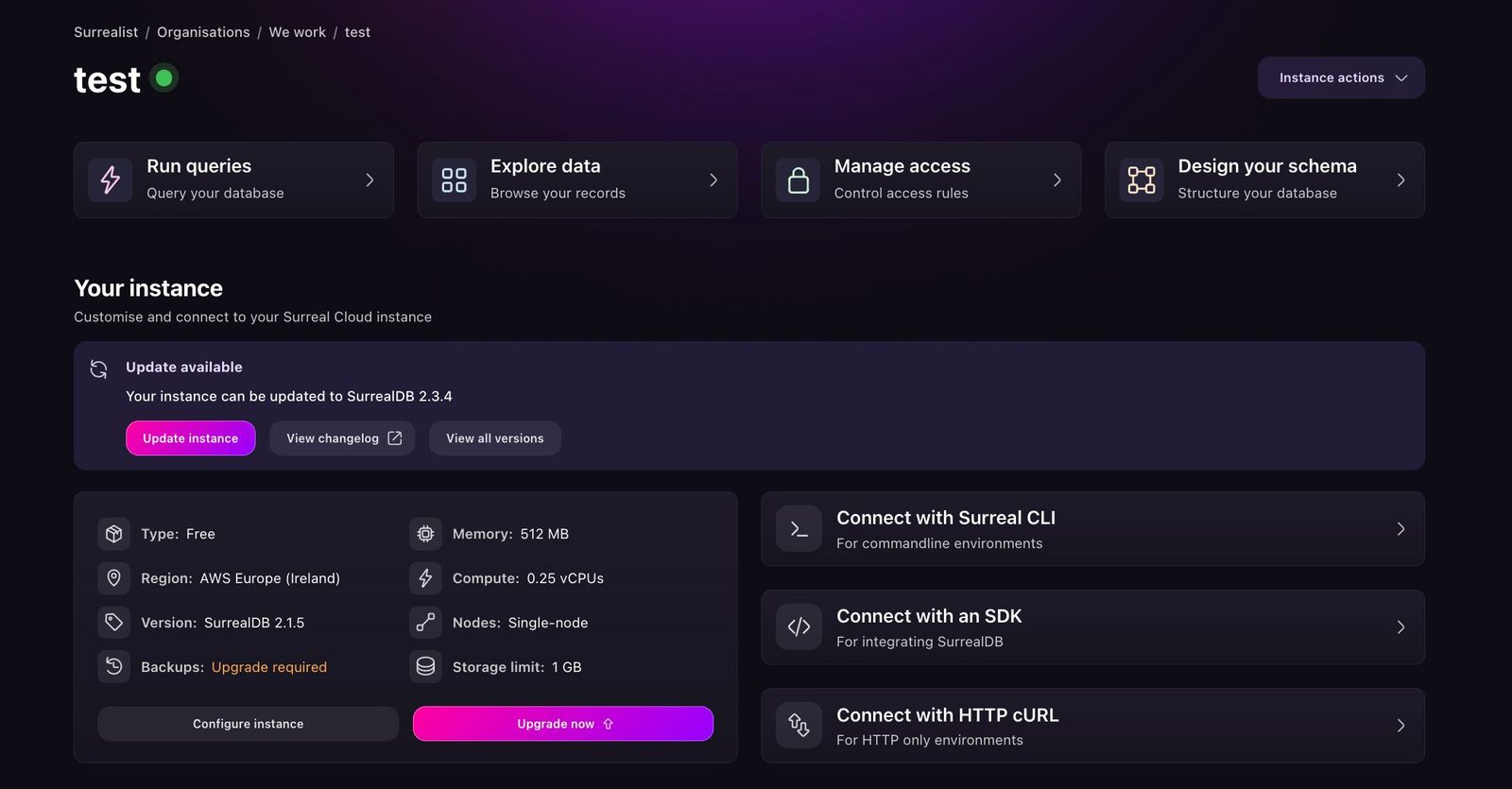Screen dimensions: 1512x789
Task: Expand Connect with Surreal CLI chevron
Action: [1400, 529]
